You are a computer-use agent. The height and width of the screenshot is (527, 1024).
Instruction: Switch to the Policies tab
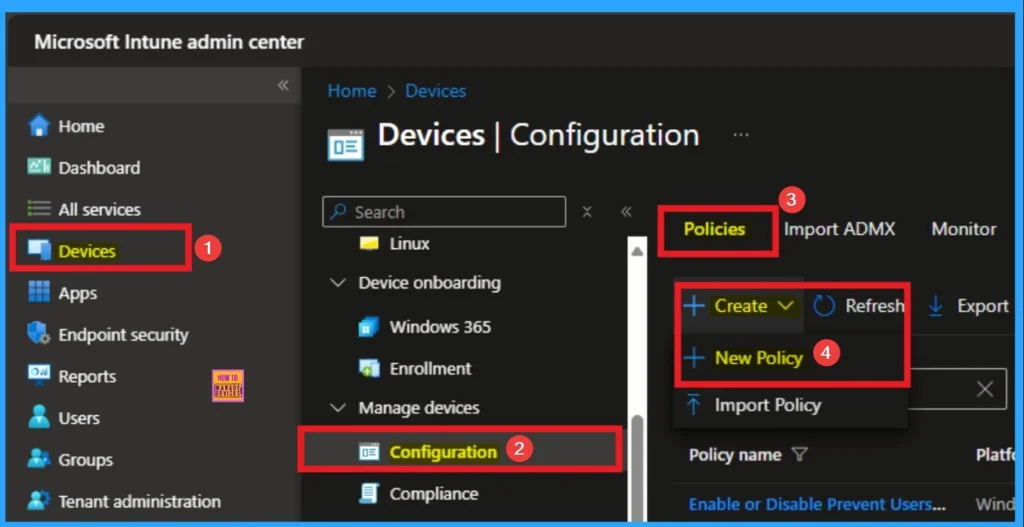click(x=714, y=229)
